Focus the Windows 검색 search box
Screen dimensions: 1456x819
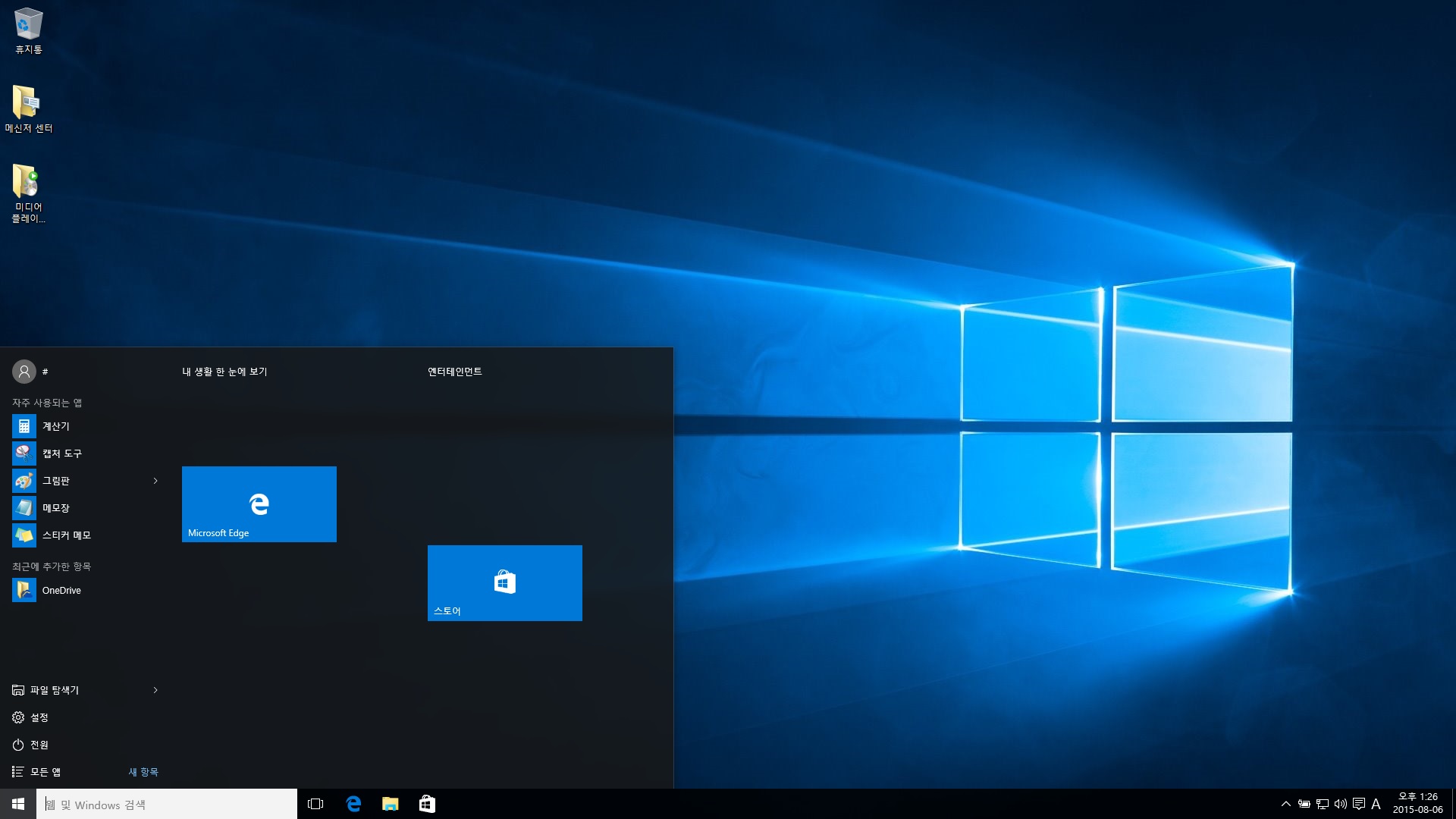tap(167, 804)
